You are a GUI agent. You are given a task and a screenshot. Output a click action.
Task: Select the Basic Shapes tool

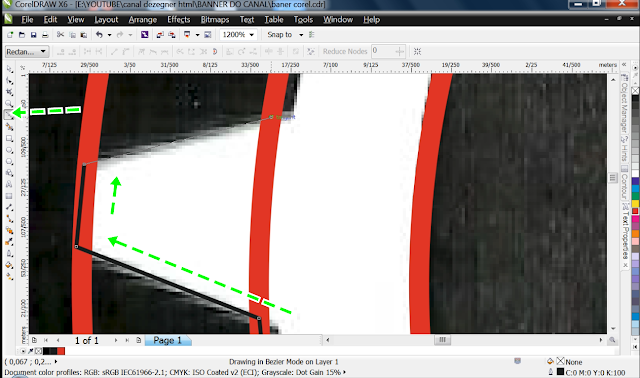tap(9, 173)
